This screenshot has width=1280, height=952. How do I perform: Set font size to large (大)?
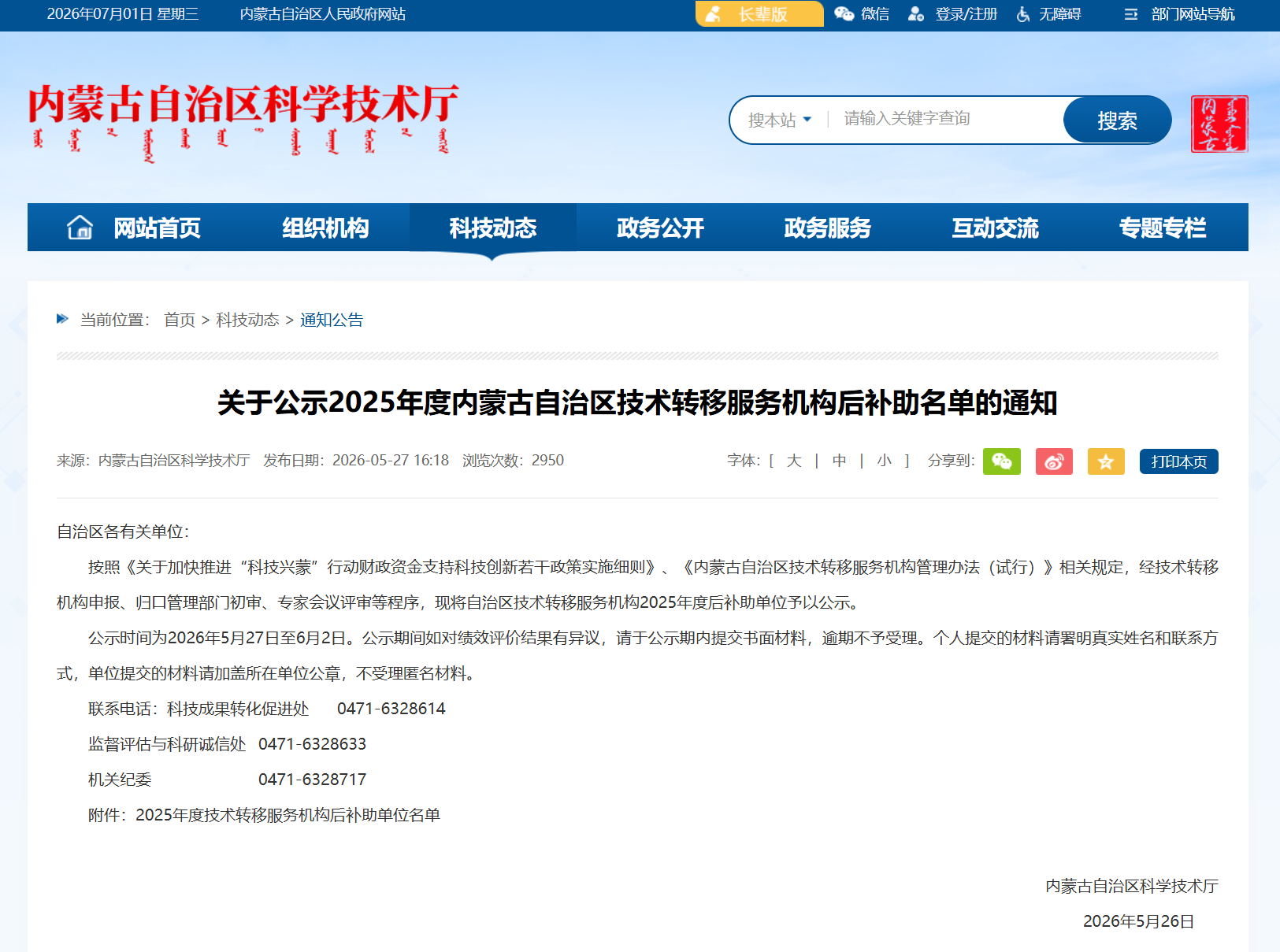point(793,461)
